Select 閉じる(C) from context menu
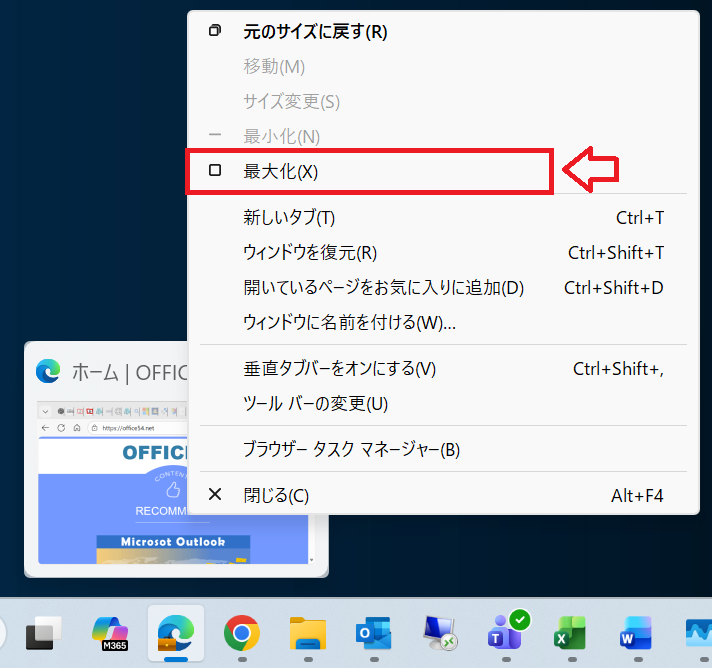 pos(443,495)
